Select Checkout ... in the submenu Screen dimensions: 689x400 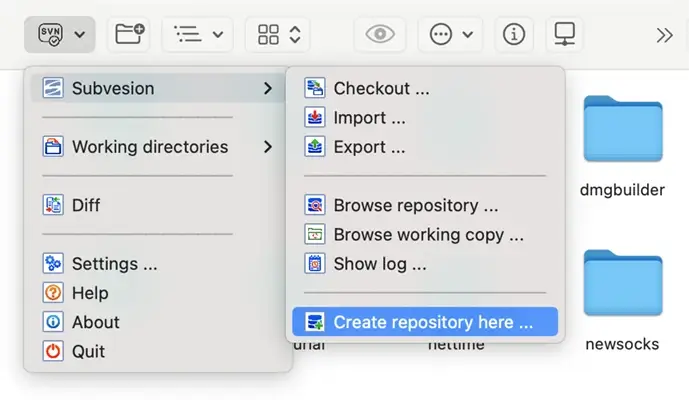click(x=425, y=88)
